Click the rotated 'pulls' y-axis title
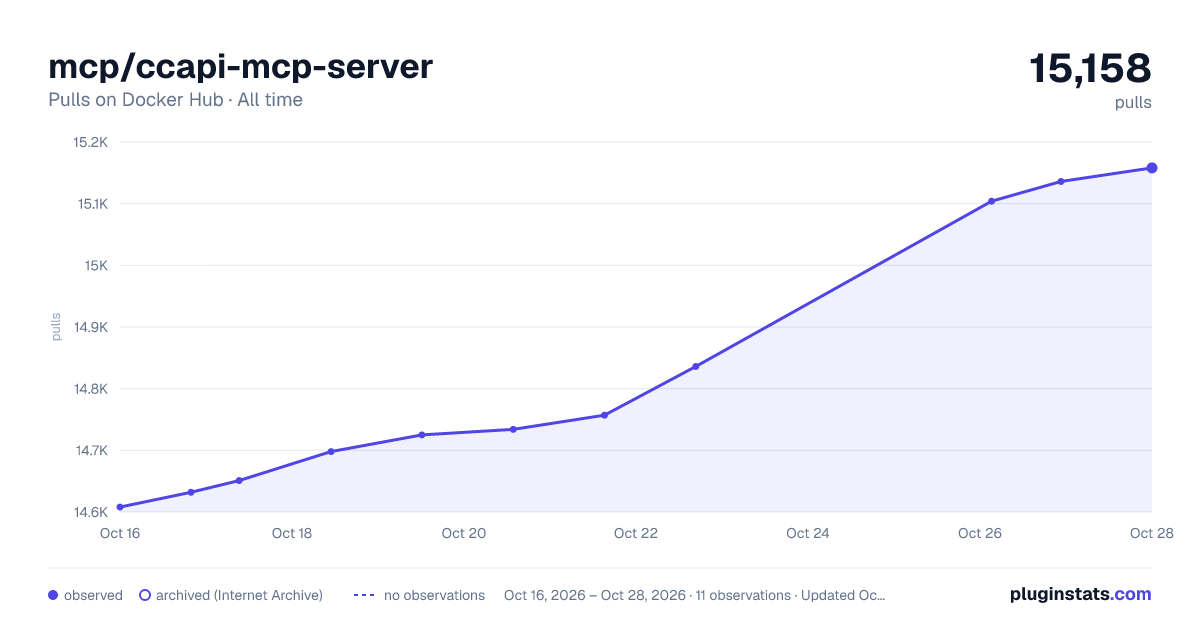This screenshot has height=630, width=1200. point(56,327)
